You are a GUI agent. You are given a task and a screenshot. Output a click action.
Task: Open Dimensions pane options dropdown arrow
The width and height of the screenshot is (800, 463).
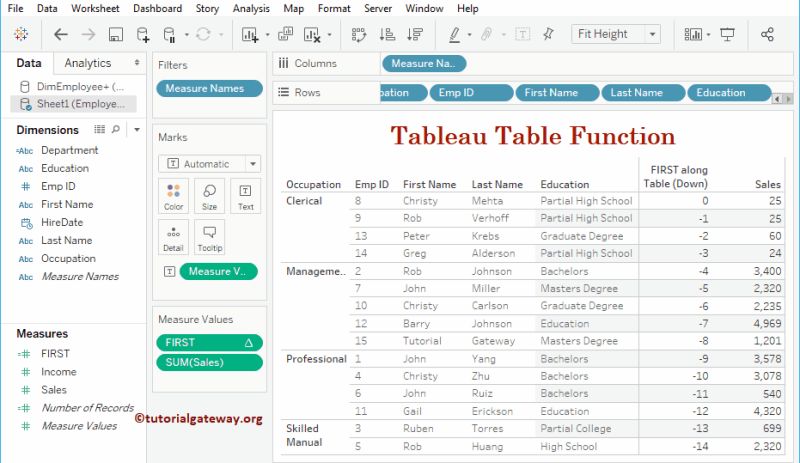pos(137,130)
